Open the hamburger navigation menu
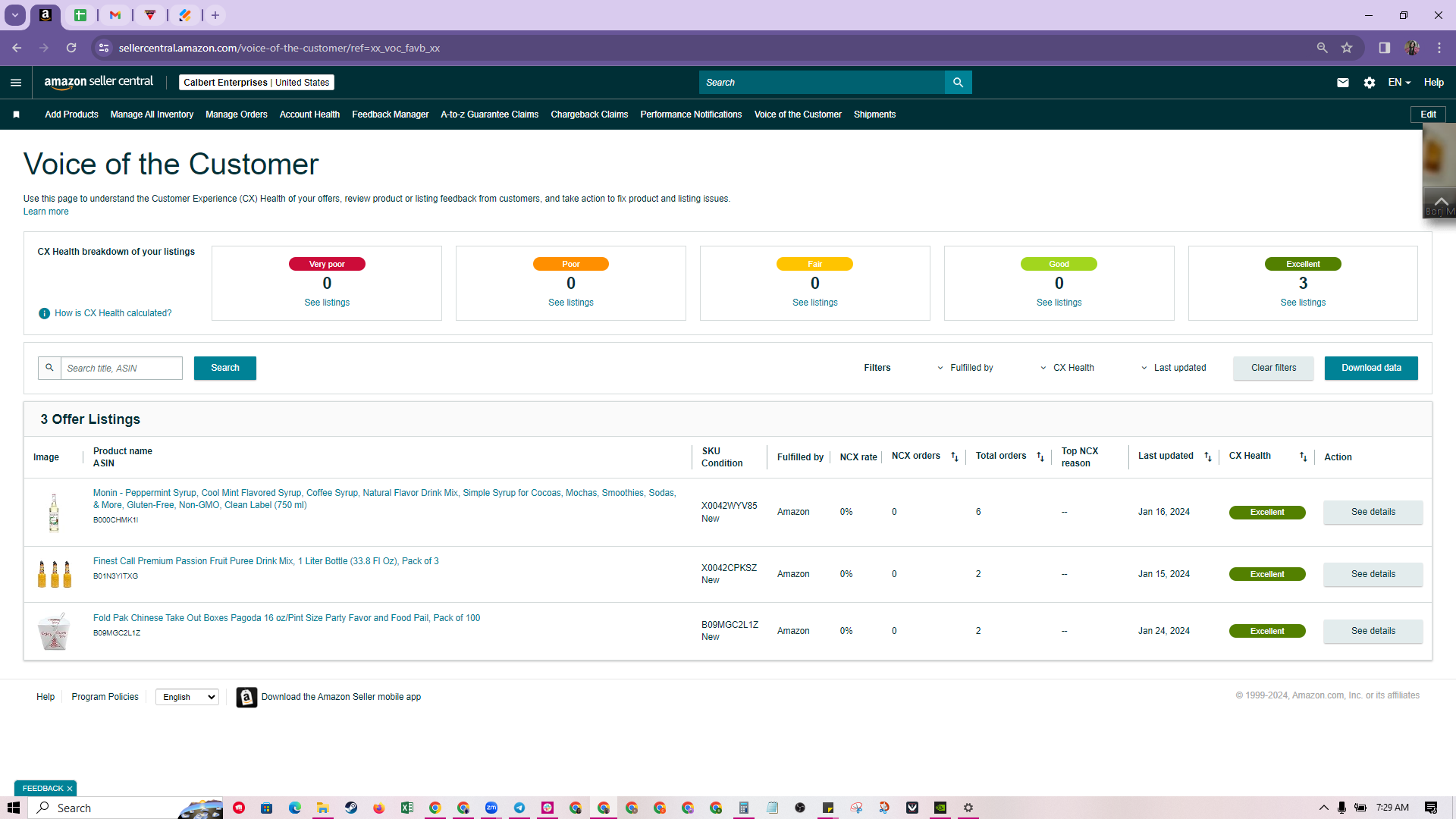 (16, 83)
